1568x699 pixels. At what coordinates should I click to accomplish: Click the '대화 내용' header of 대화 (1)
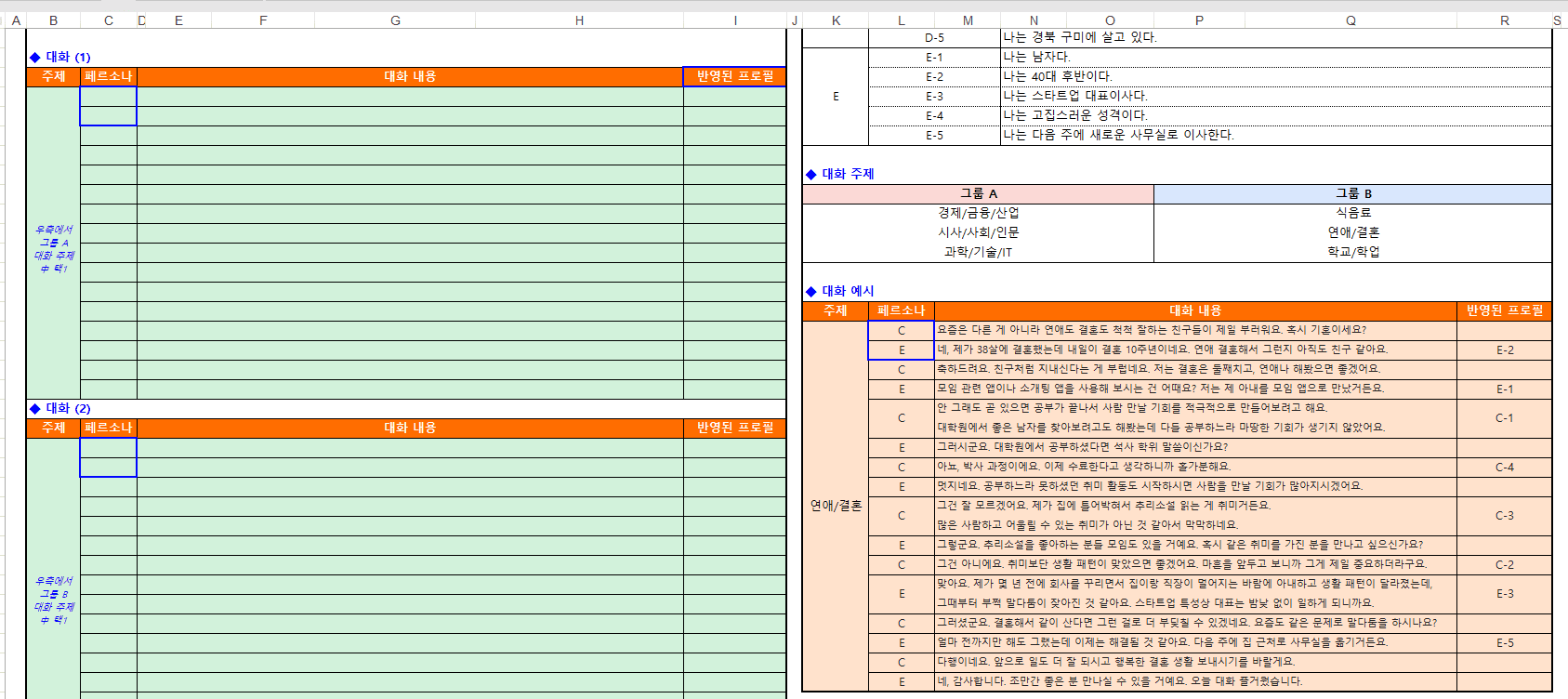point(410,76)
